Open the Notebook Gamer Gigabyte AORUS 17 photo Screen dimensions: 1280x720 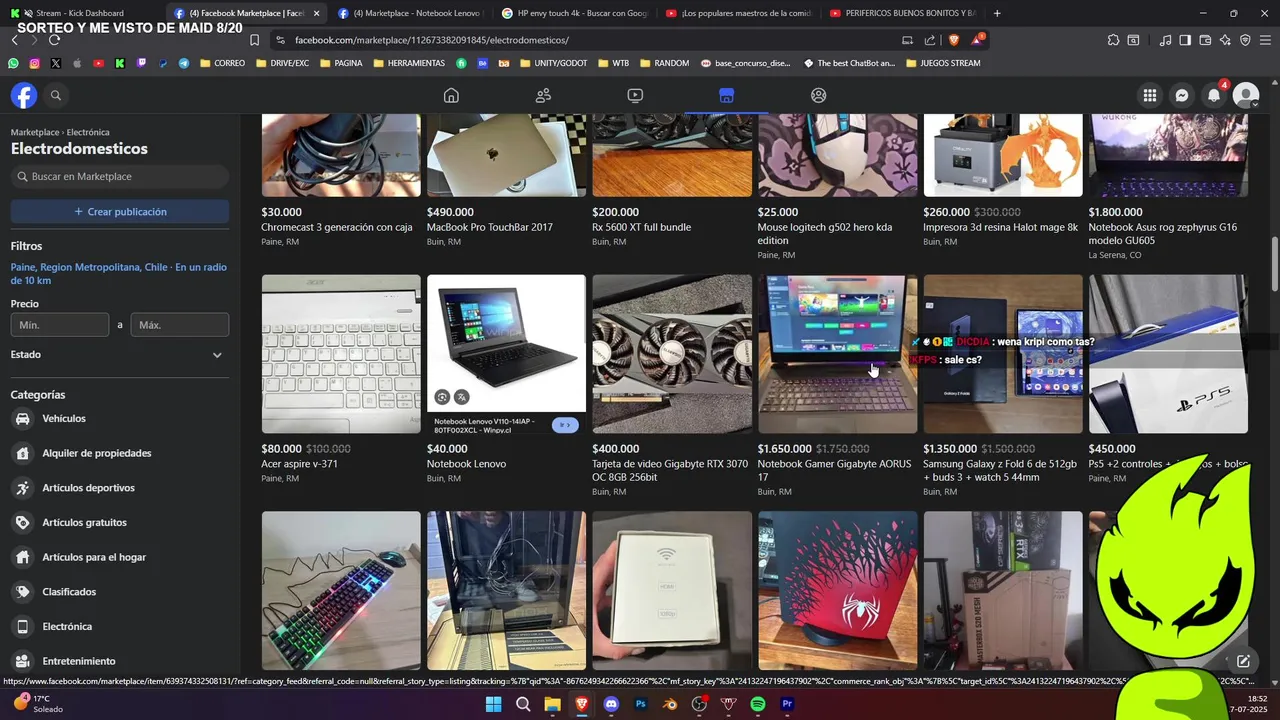(837, 354)
